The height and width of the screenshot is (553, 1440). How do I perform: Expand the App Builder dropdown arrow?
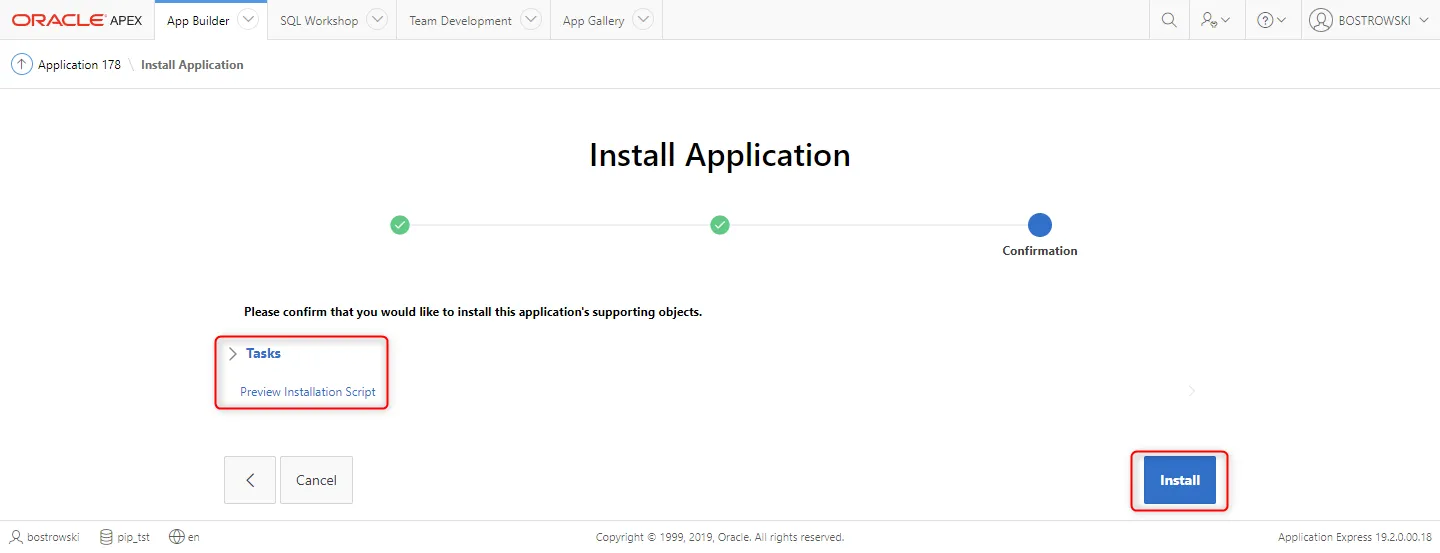pyautogui.click(x=248, y=20)
